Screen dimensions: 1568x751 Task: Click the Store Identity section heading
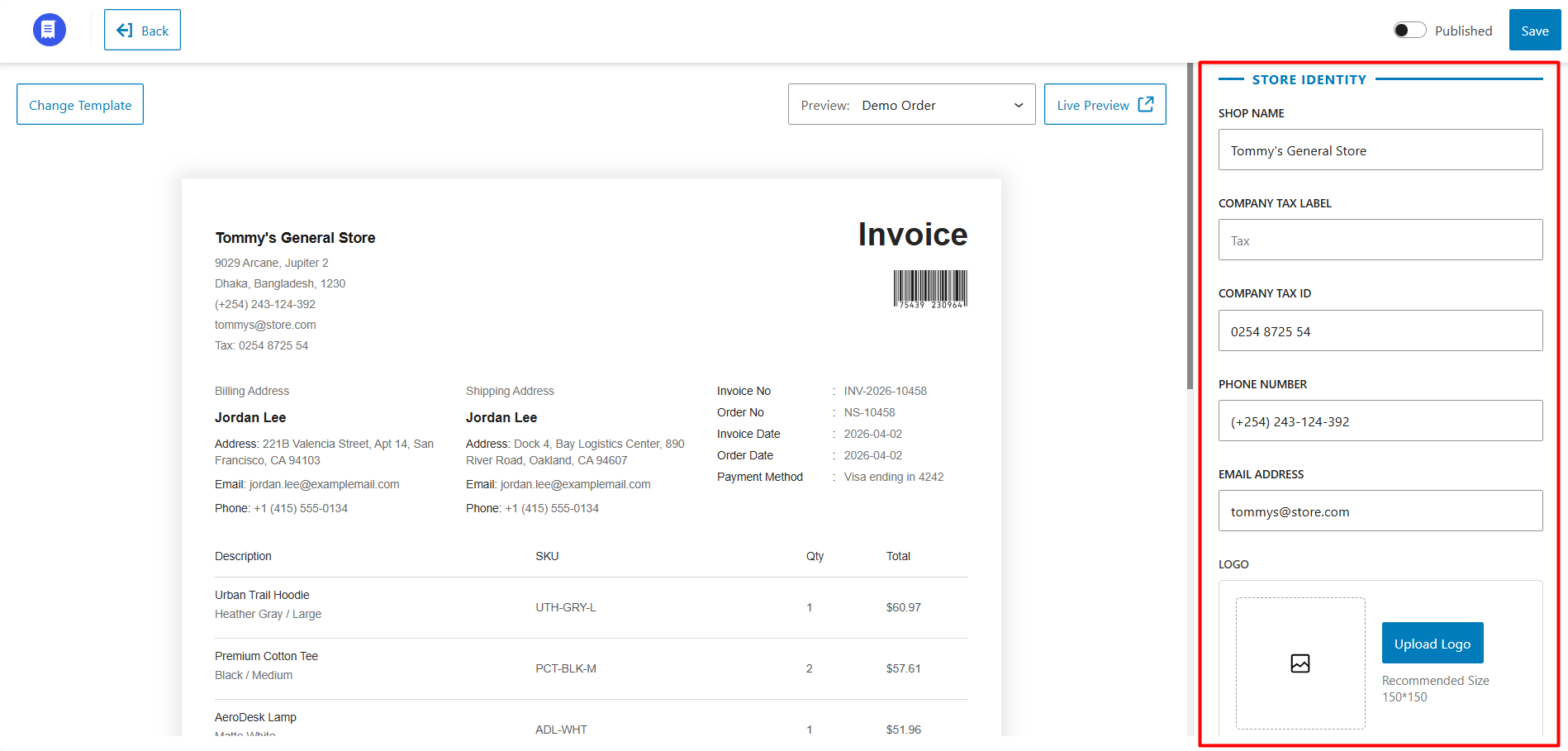point(1309,79)
